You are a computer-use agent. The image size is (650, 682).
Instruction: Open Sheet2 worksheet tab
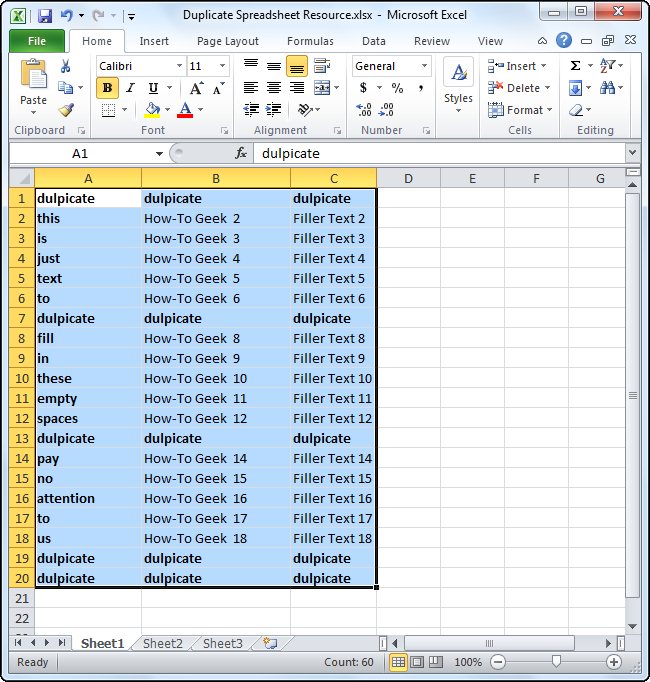(x=163, y=643)
